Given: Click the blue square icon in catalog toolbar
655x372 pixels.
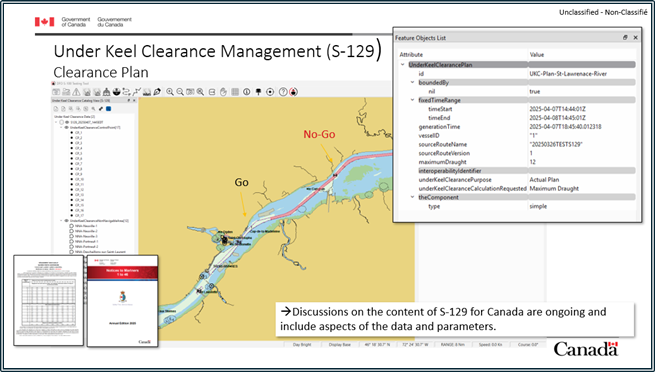Looking at the screenshot, I should 109,109.
